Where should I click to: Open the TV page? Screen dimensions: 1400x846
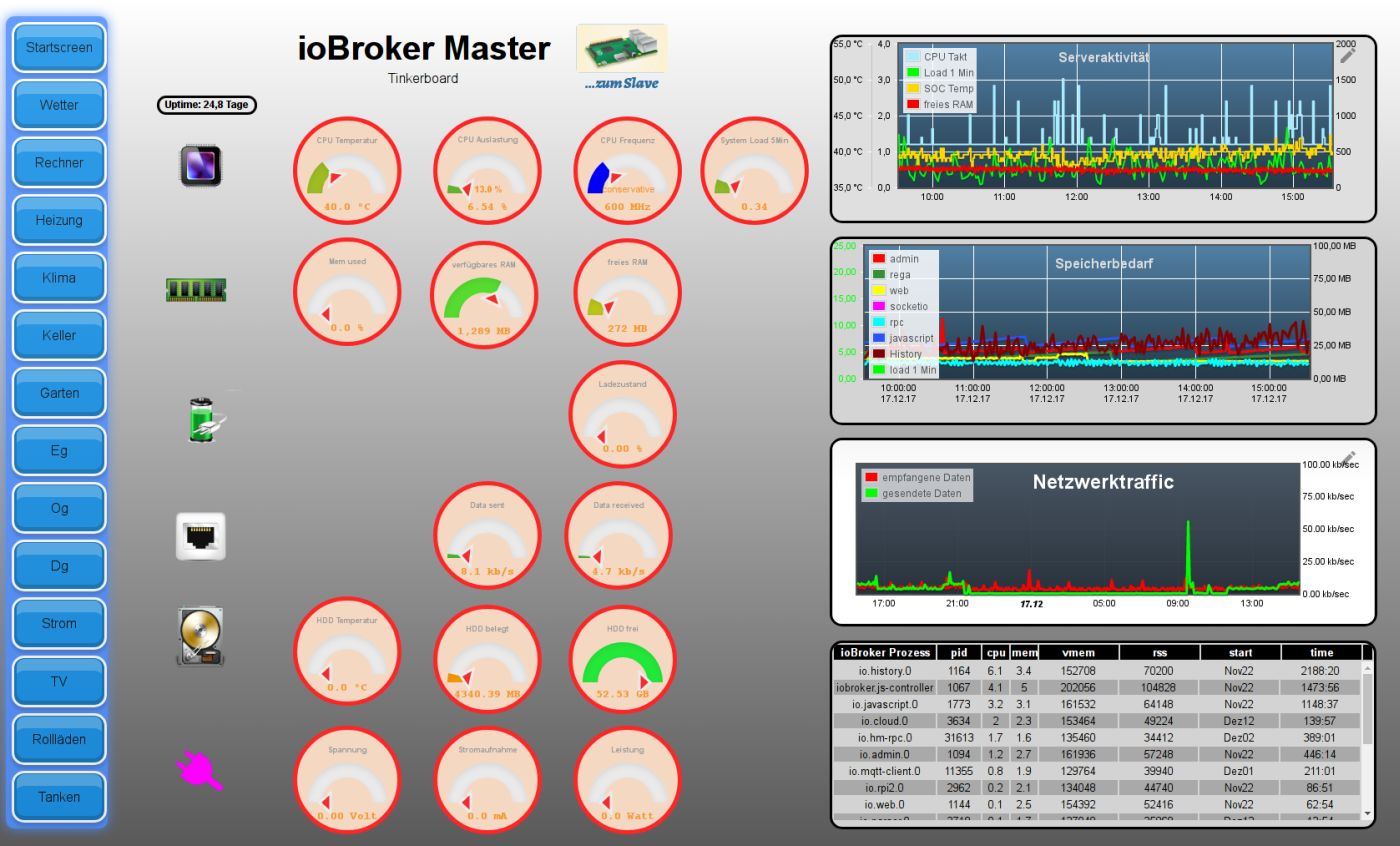[59, 681]
